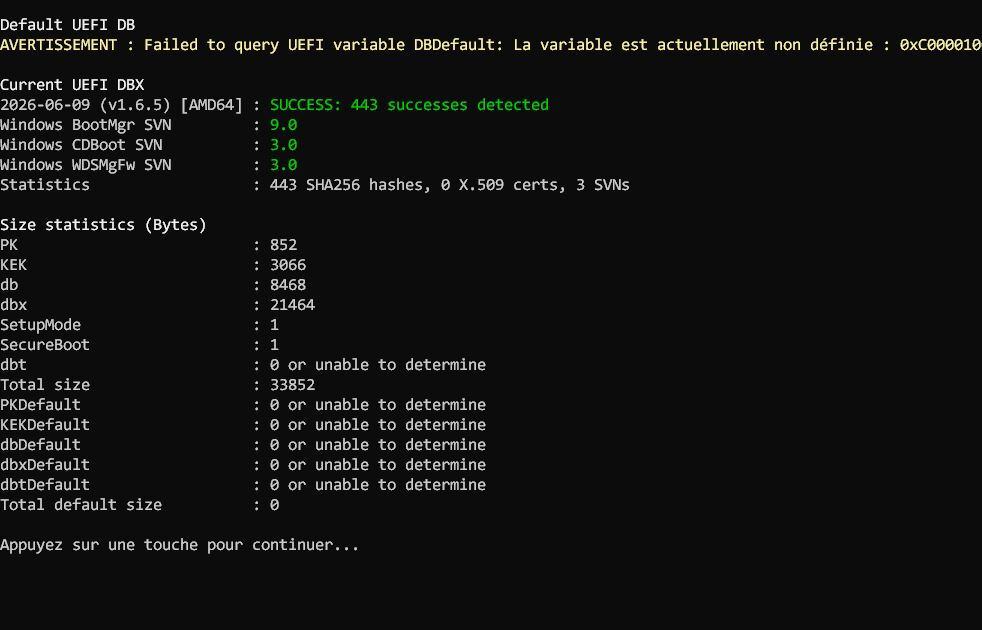Click the AVERTISSEMENT warning message line
The height and width of the screenshot is (630, 982).
pyautogui.click(x=491, y=44)
